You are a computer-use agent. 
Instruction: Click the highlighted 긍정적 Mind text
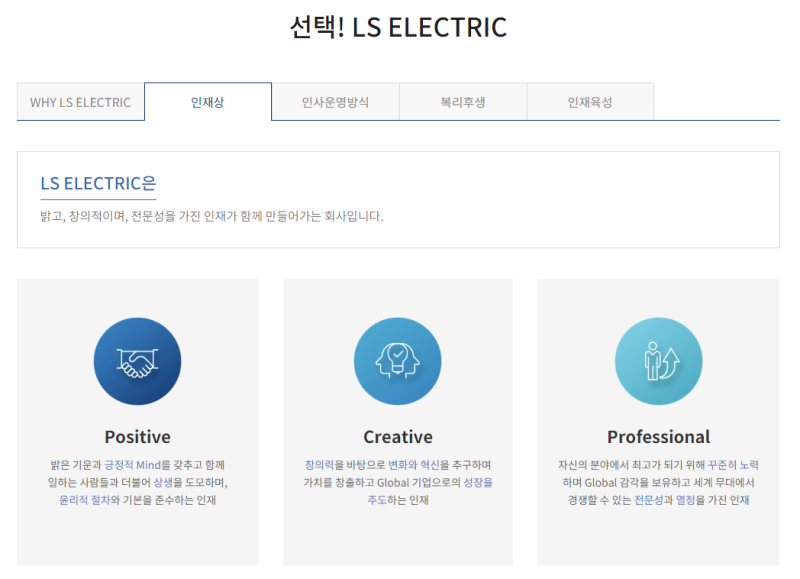click(x=133, y=465)
